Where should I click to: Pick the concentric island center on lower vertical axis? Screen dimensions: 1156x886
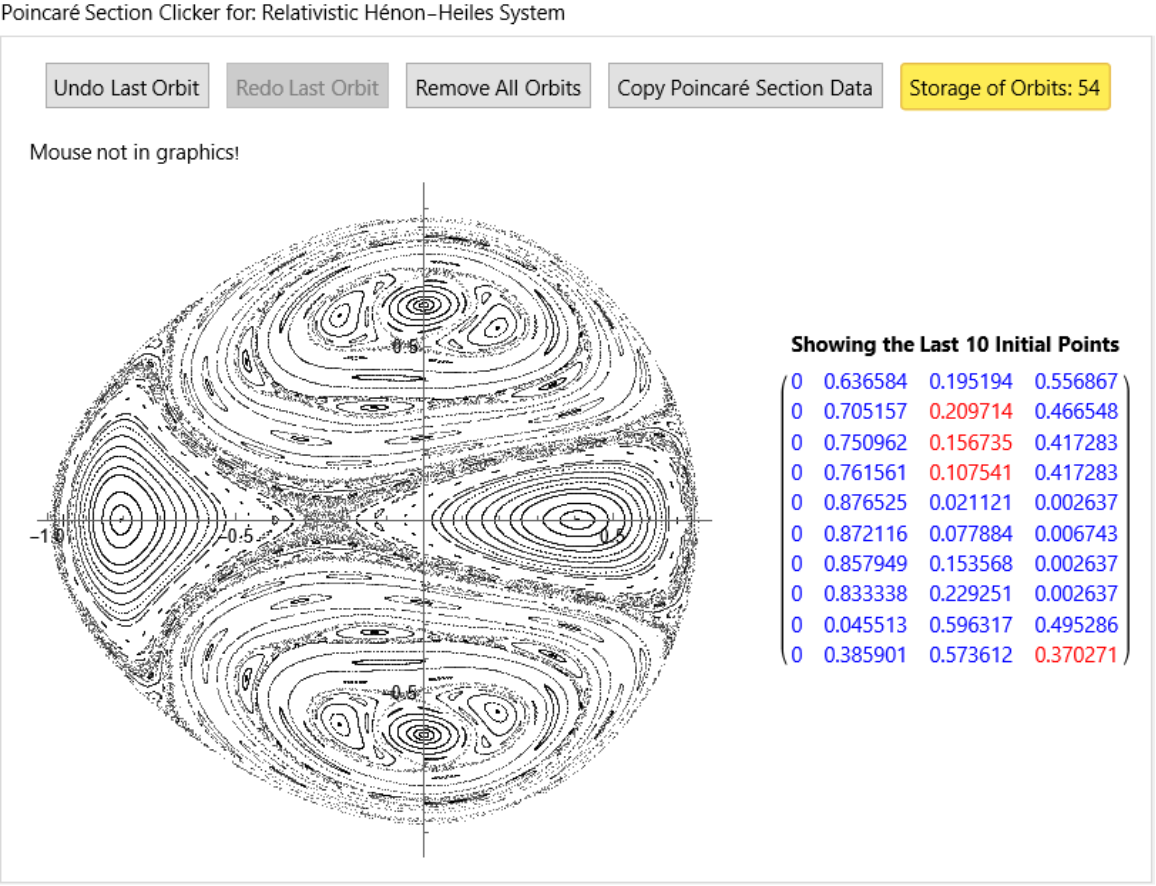(424, 734)
